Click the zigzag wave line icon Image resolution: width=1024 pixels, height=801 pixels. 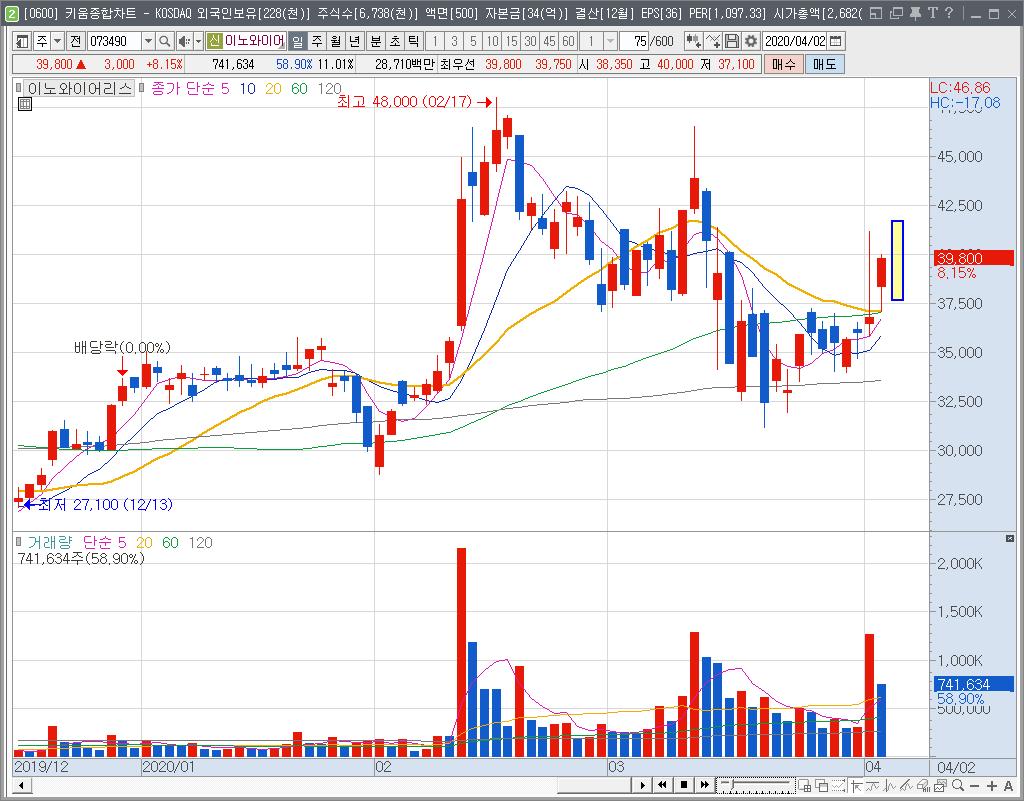889,785
